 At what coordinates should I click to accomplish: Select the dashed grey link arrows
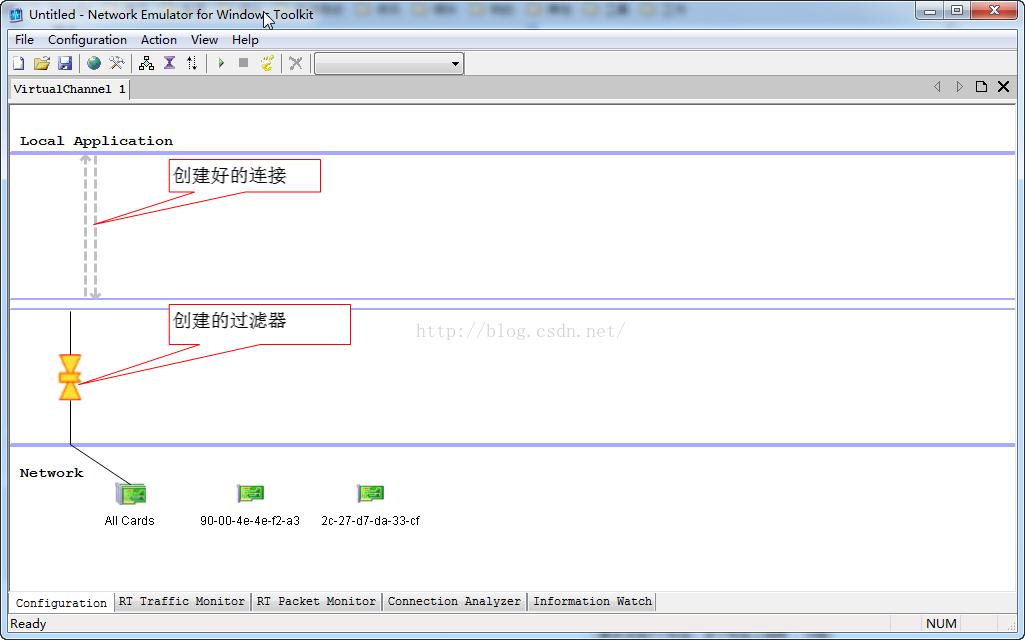click(90, 226)
